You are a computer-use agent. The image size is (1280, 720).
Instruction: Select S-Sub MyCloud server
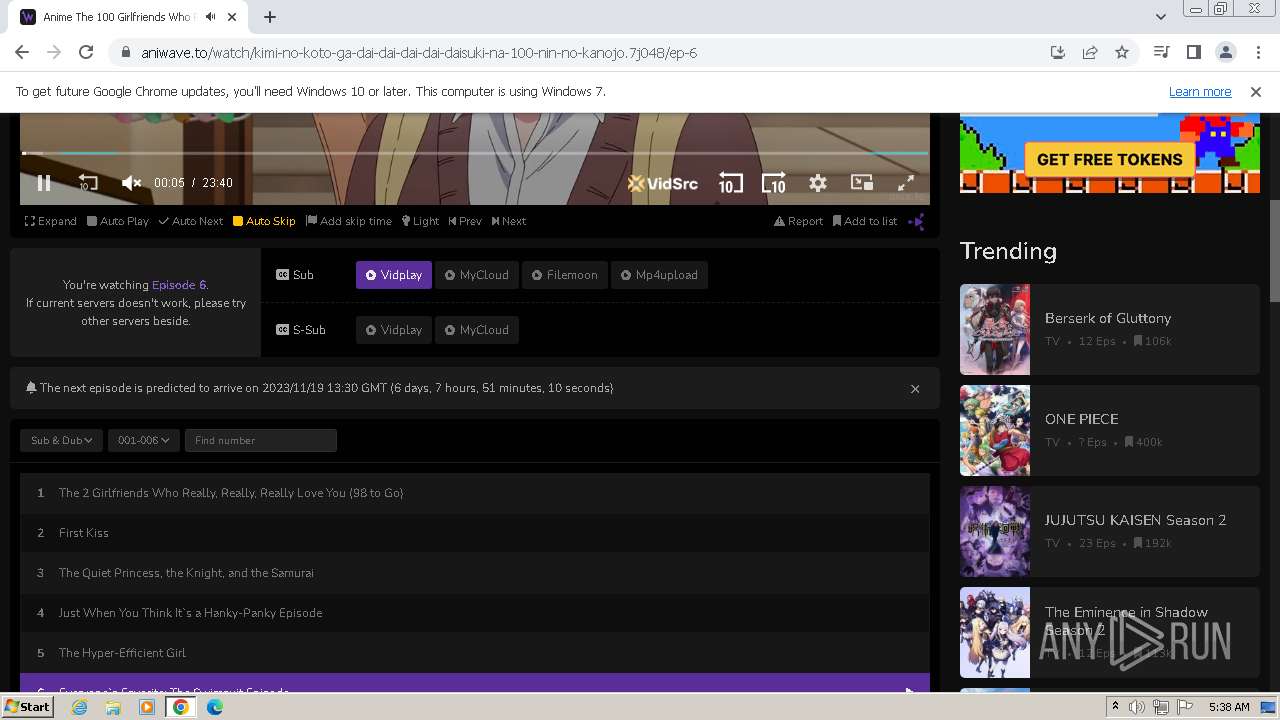[x=477, y=330]
